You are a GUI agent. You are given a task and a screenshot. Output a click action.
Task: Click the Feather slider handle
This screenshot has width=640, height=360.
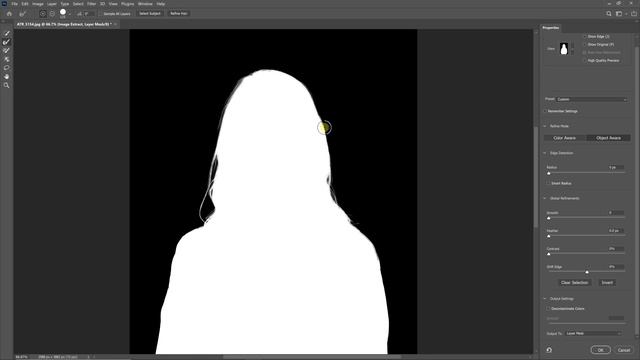(x=549, y=236)
